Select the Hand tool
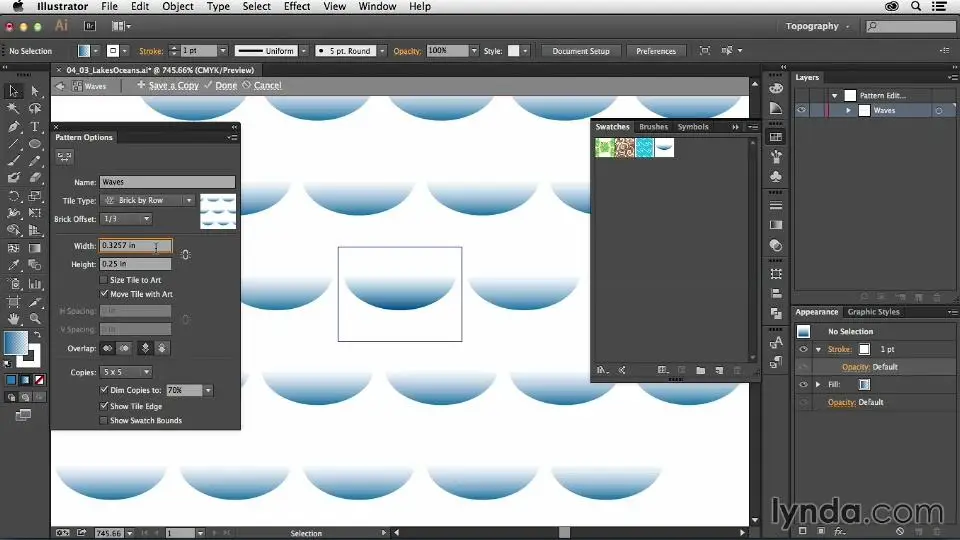 (13, 318)
